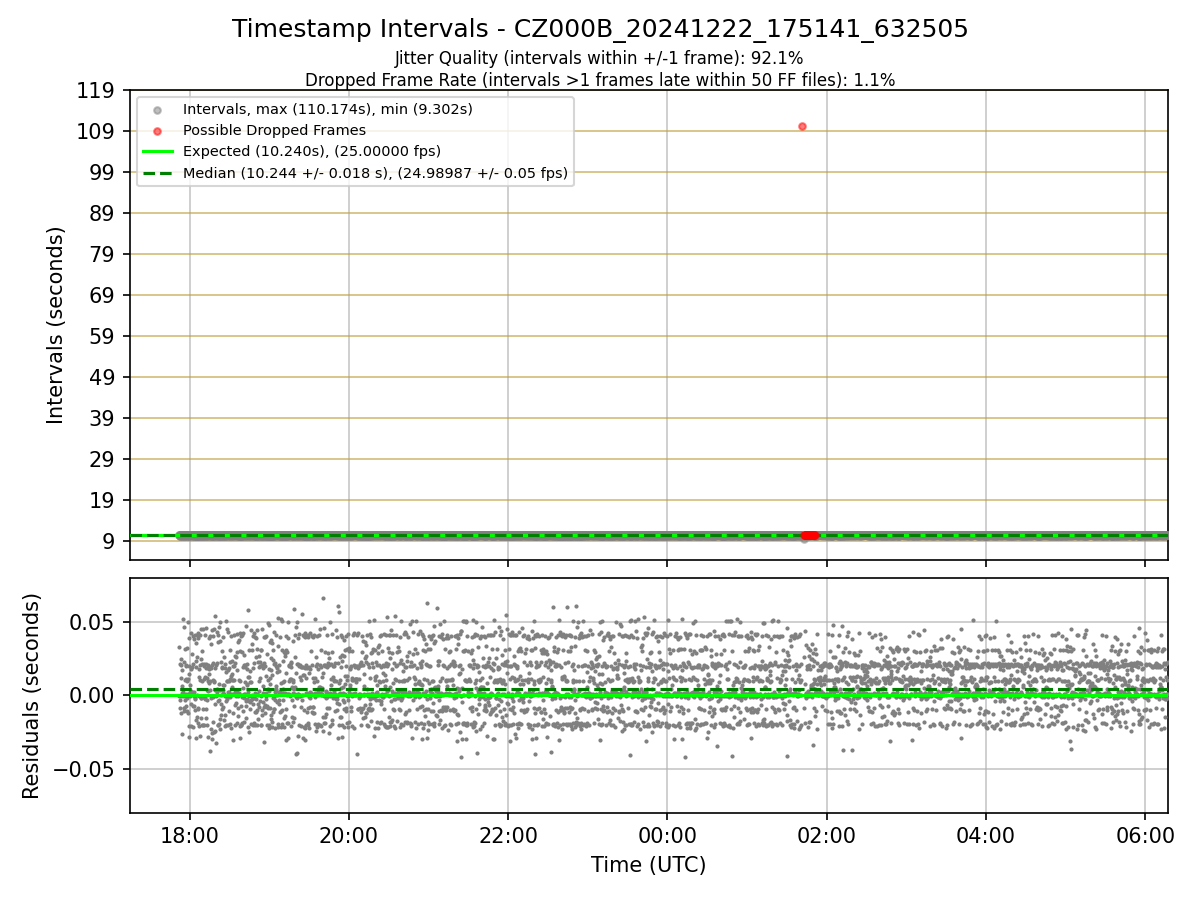Click the 79 y-axis tick label
Screen dimensions: 1200x900
click(104, 255)
